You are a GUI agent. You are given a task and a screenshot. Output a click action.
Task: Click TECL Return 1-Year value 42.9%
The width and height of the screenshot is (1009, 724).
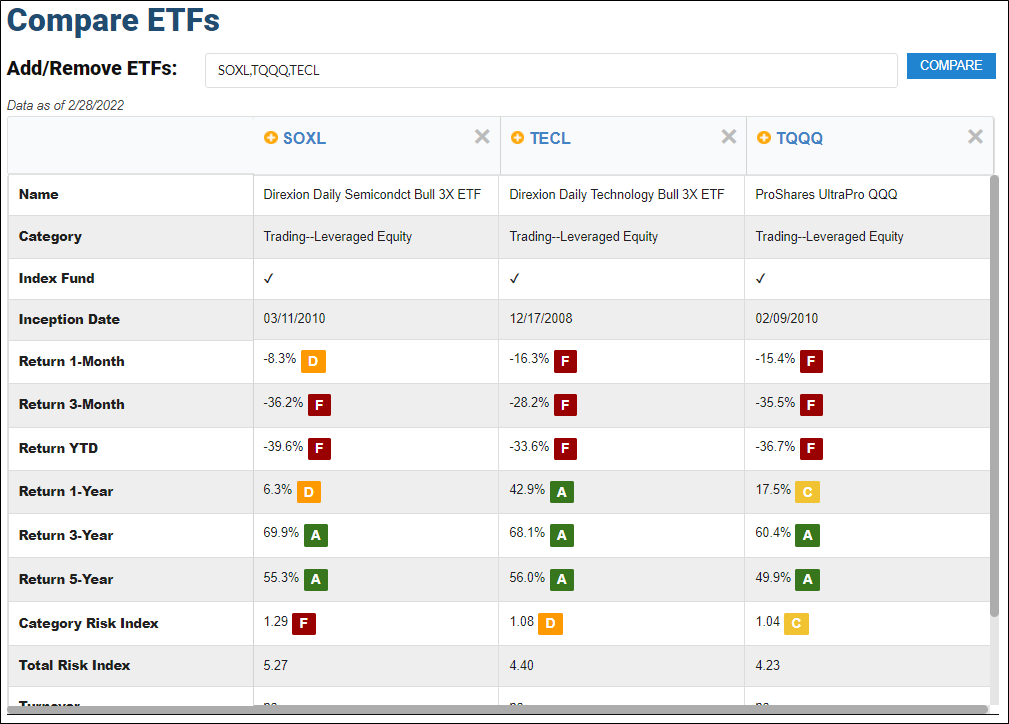pyautogui.click(x=527, y=490)
